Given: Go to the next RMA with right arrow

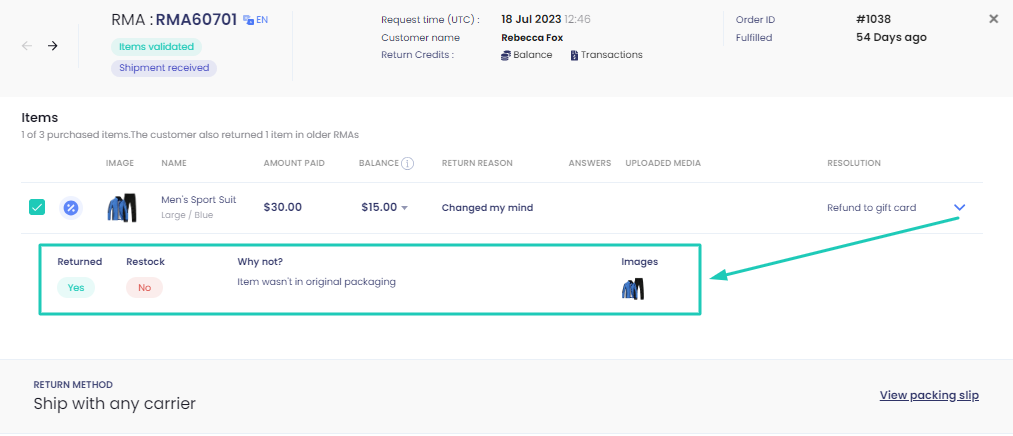Looking at the screenshot, I should [x=53, y=46].
